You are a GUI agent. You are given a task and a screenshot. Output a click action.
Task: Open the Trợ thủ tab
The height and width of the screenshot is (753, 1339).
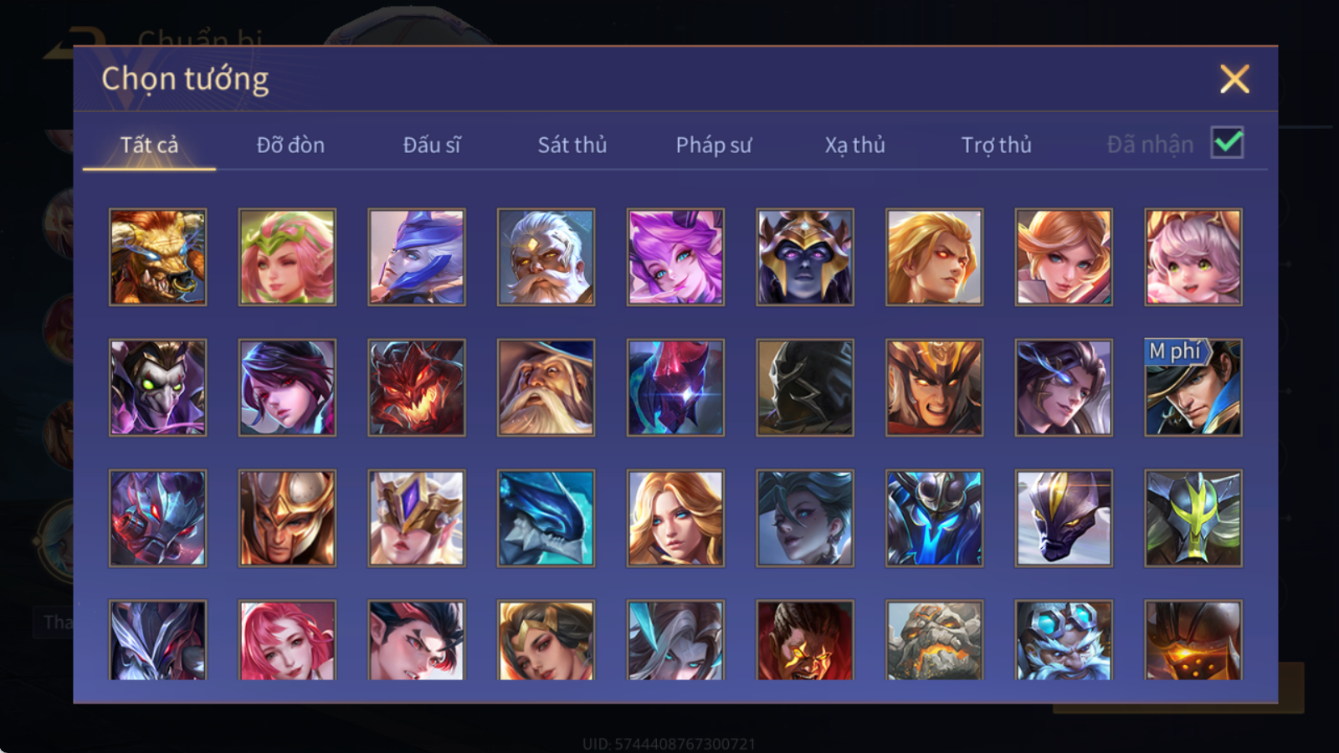996,145
